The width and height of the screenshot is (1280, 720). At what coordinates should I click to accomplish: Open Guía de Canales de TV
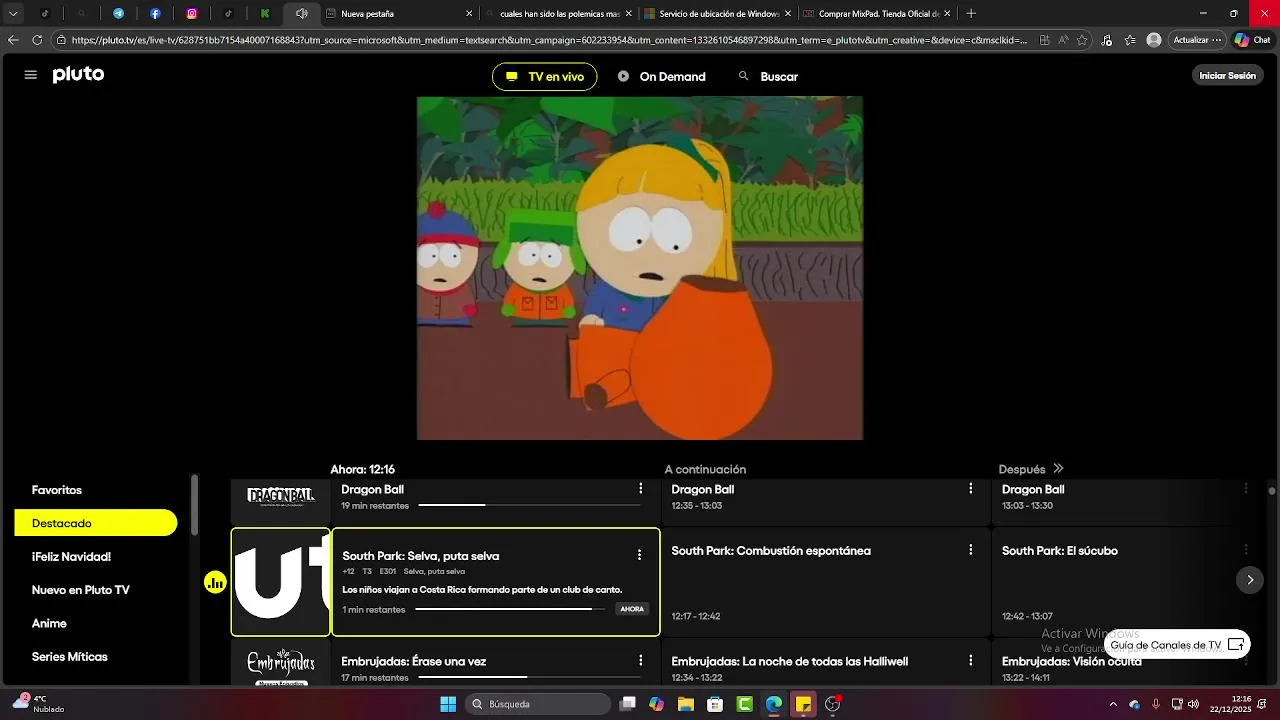pyautogui.click(x=1177, y=645)
